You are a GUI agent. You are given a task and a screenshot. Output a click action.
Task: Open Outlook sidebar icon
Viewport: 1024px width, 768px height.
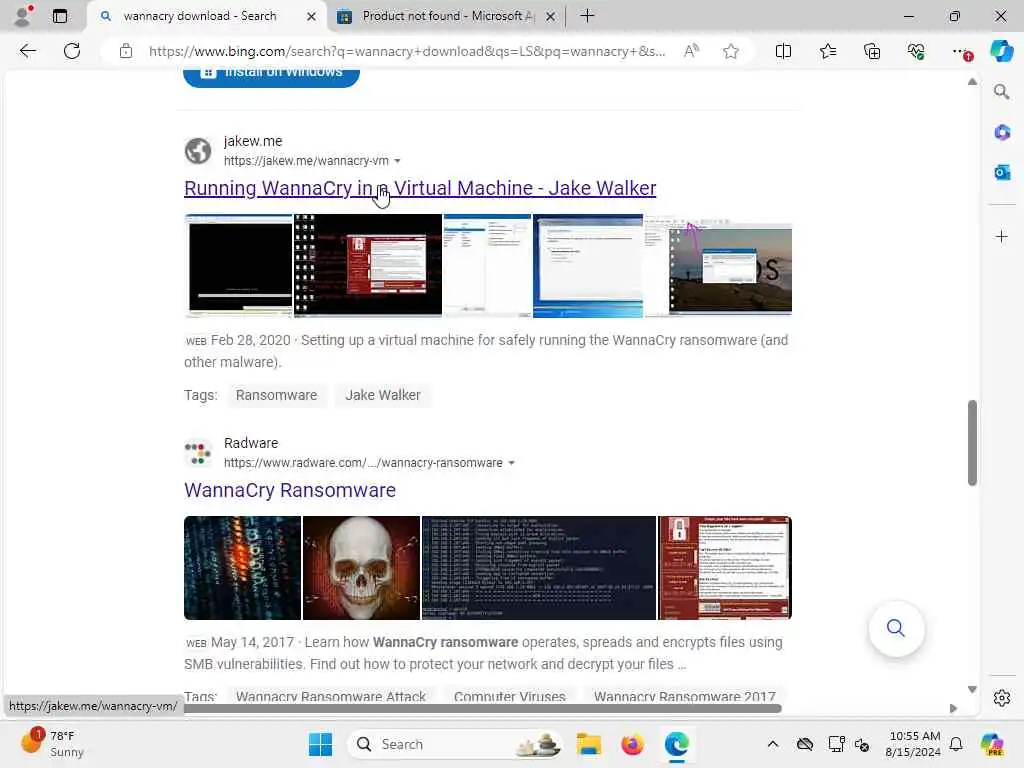pos(1002,172)
